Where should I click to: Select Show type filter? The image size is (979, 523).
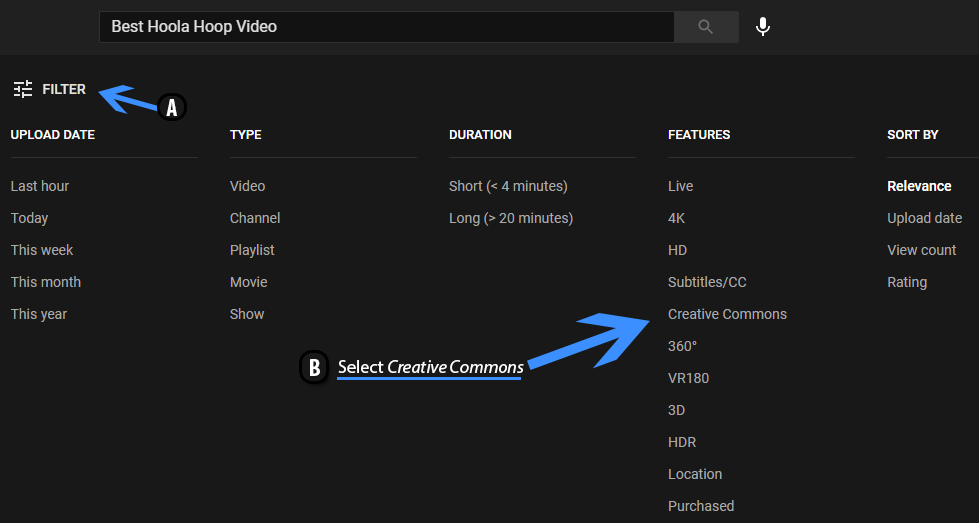coord(247,314)
